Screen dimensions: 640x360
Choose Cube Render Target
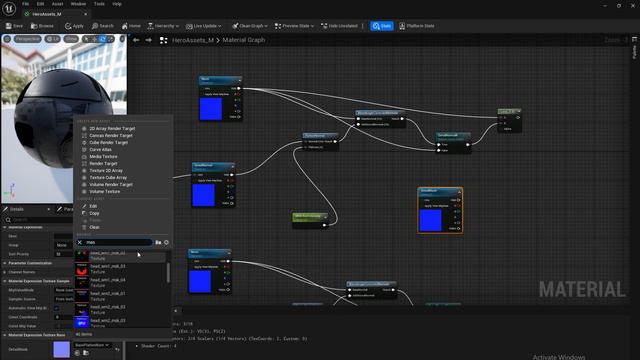[109, 142]
